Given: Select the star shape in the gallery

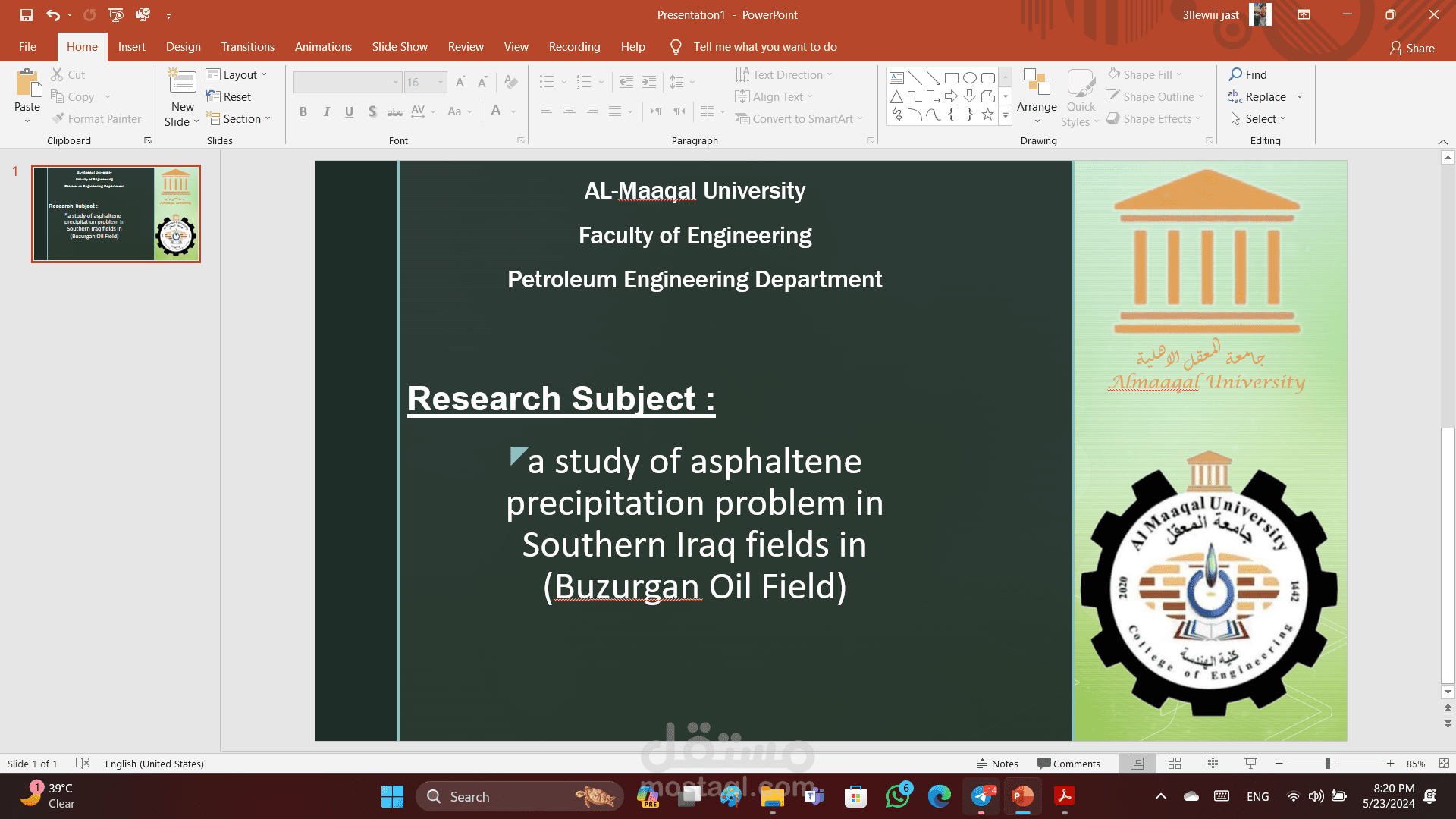Looking at the screenshot, I should (x=987, y=115).
